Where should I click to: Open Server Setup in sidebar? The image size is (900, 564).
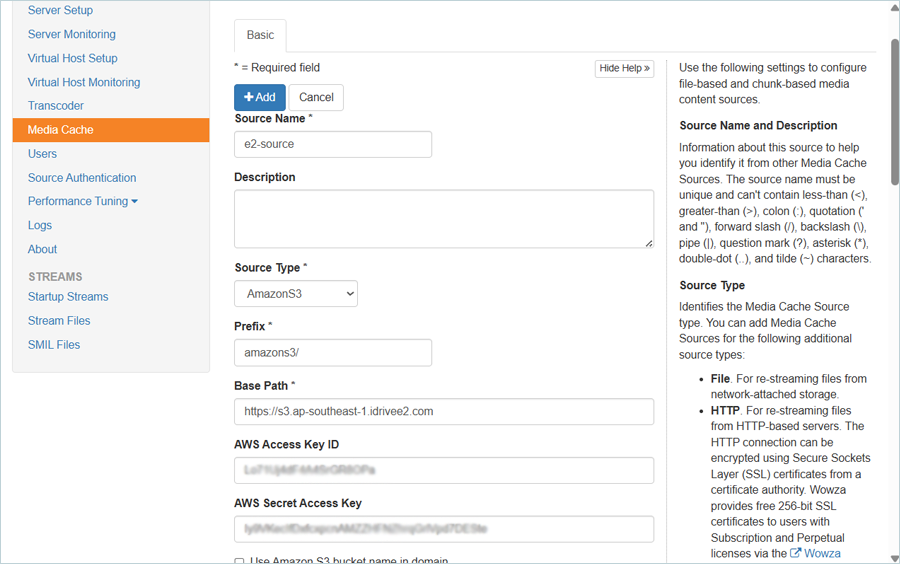60,10
